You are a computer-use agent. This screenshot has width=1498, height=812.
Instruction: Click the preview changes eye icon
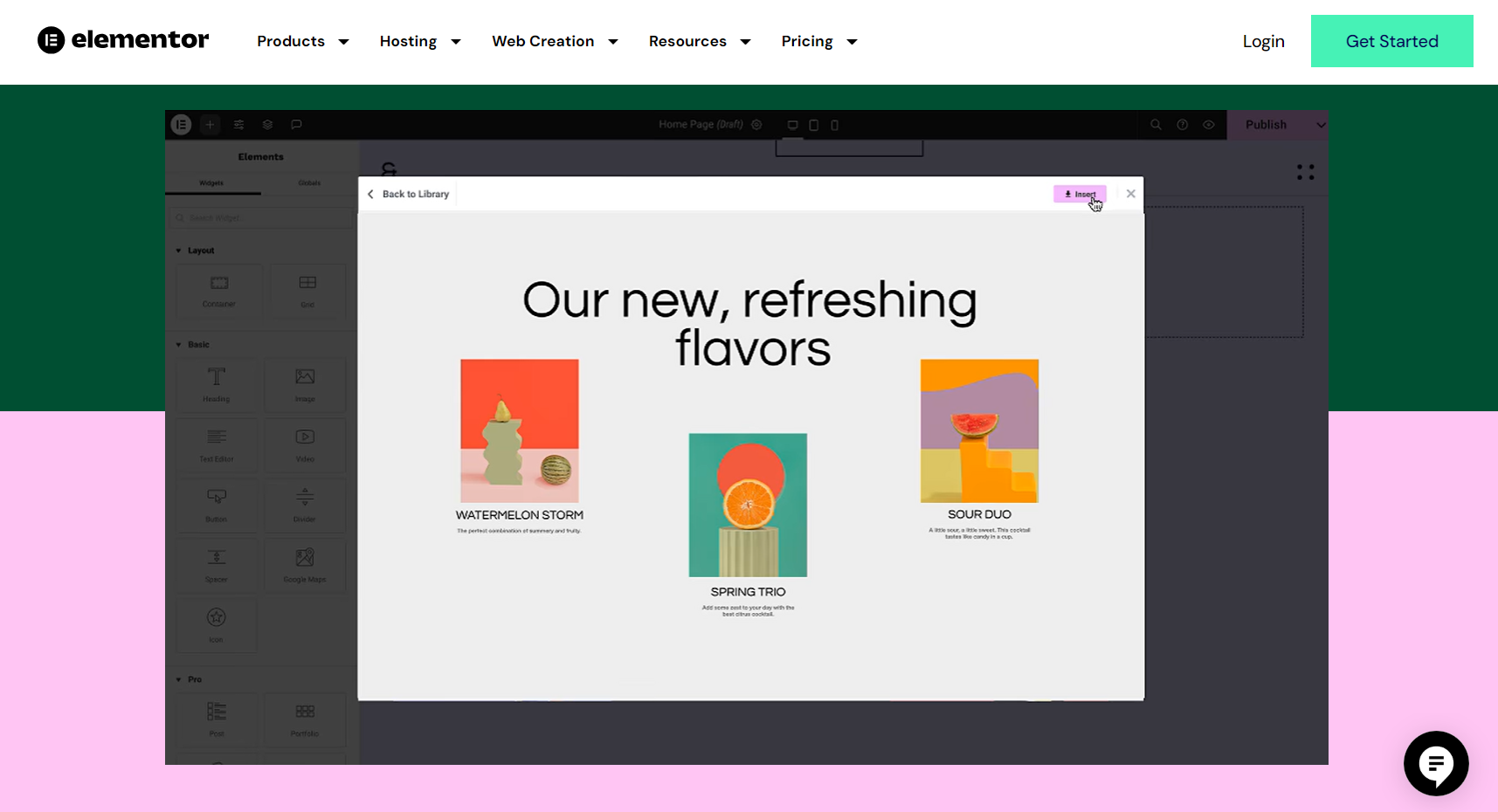tap(1209, 124)
